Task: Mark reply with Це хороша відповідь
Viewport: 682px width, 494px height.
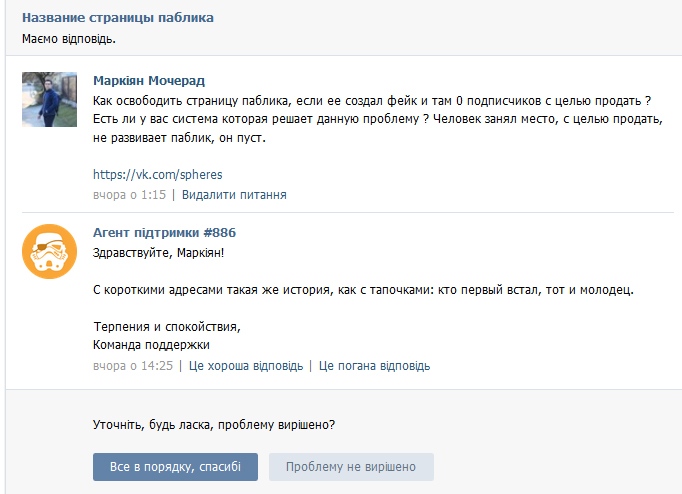Action: (245, 366)
